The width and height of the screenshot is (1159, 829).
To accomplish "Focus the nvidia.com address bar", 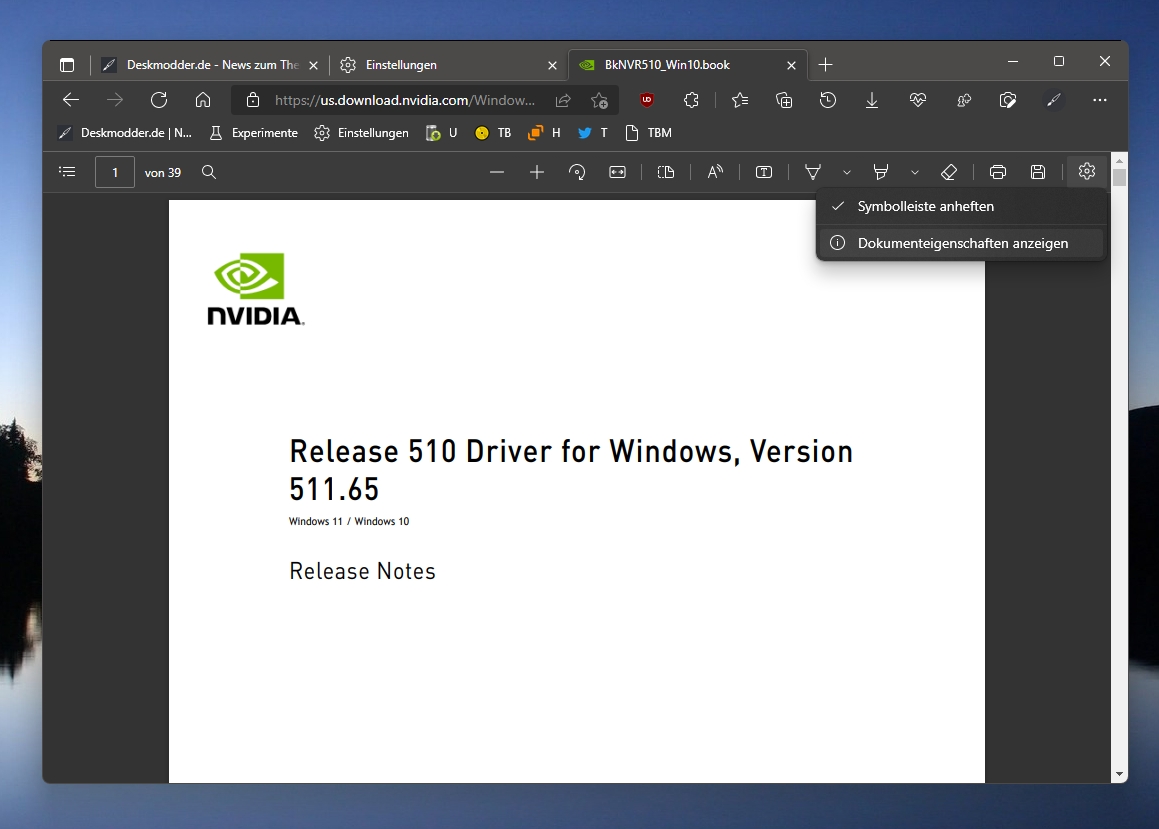I will [405, 100].
